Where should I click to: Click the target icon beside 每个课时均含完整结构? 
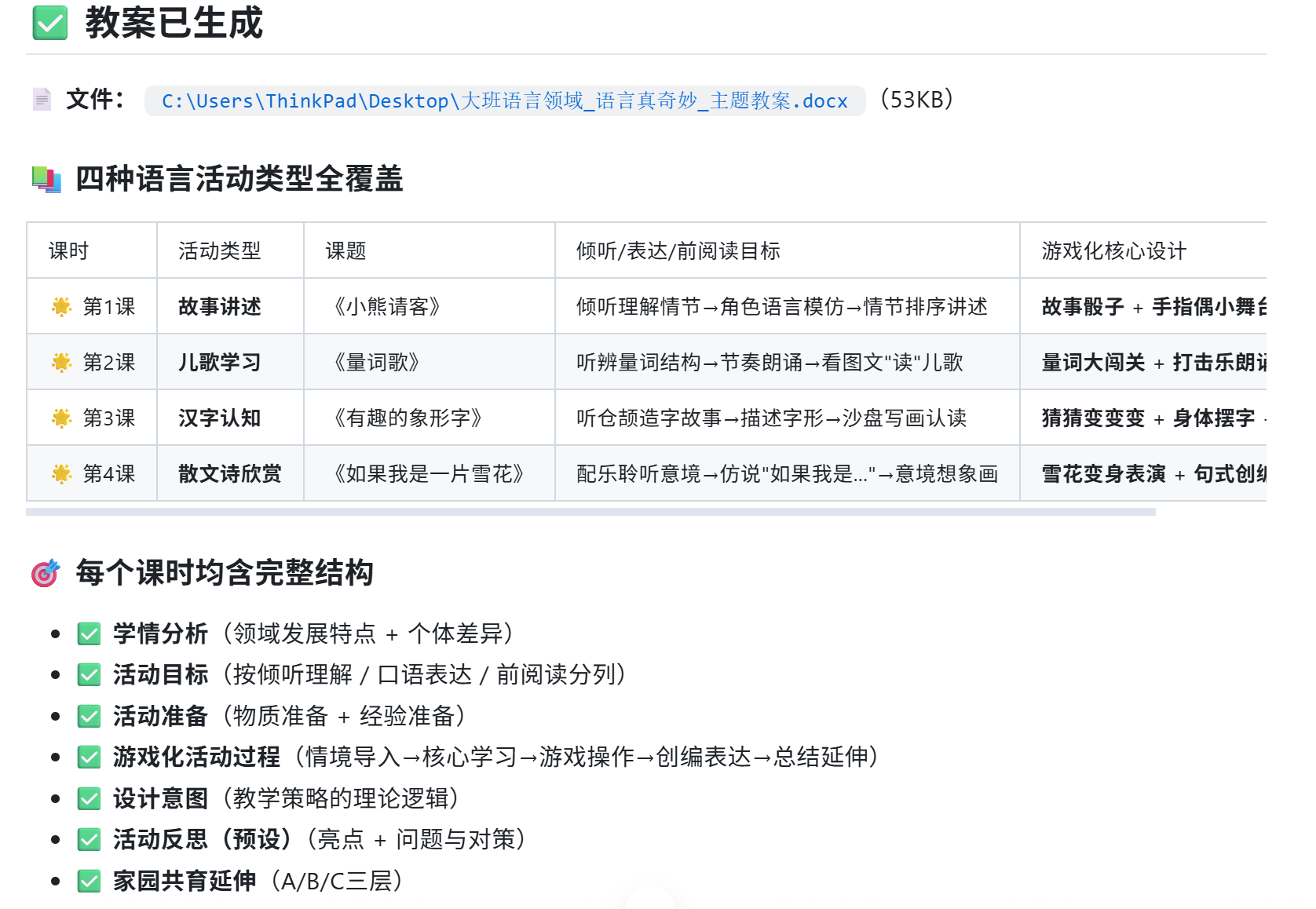46,573
